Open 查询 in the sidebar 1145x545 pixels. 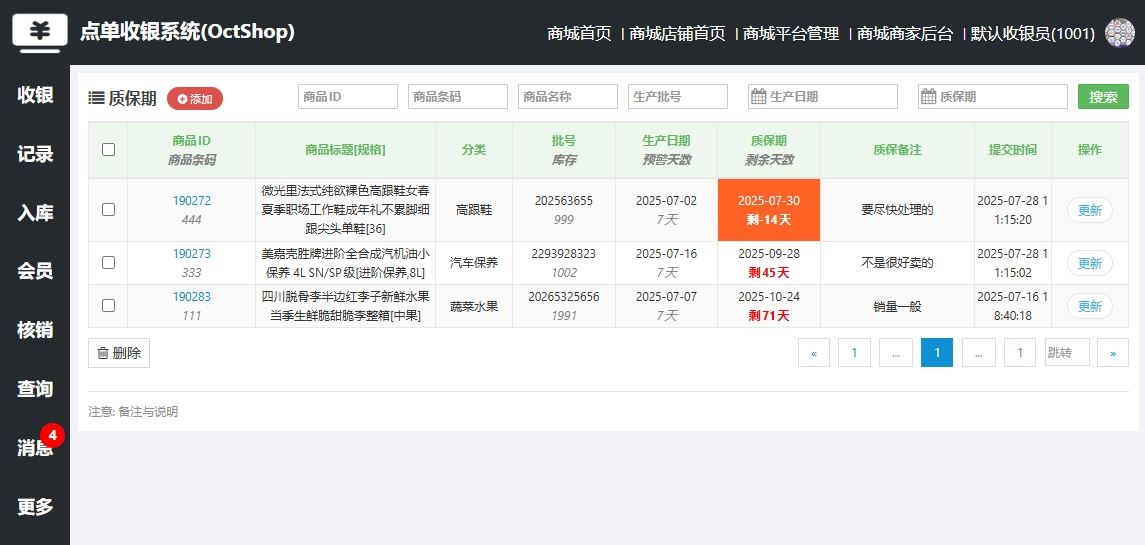[x=35, y=389]
